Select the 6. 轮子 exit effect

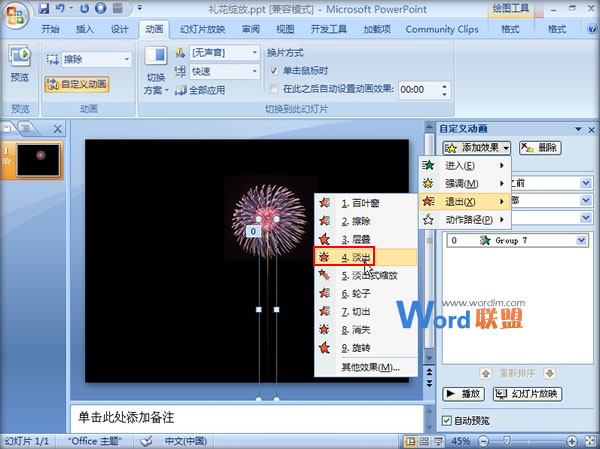click(x=365, y=294)
